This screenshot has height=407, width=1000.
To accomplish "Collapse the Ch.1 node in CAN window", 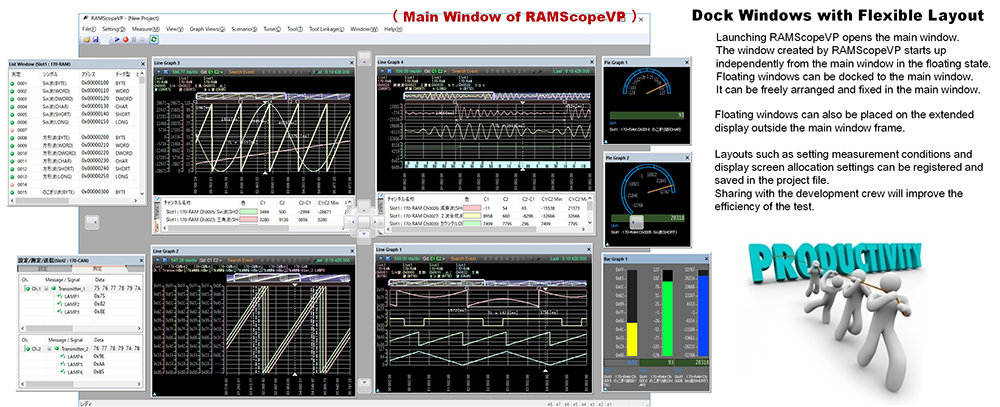I will click(25, 288).
